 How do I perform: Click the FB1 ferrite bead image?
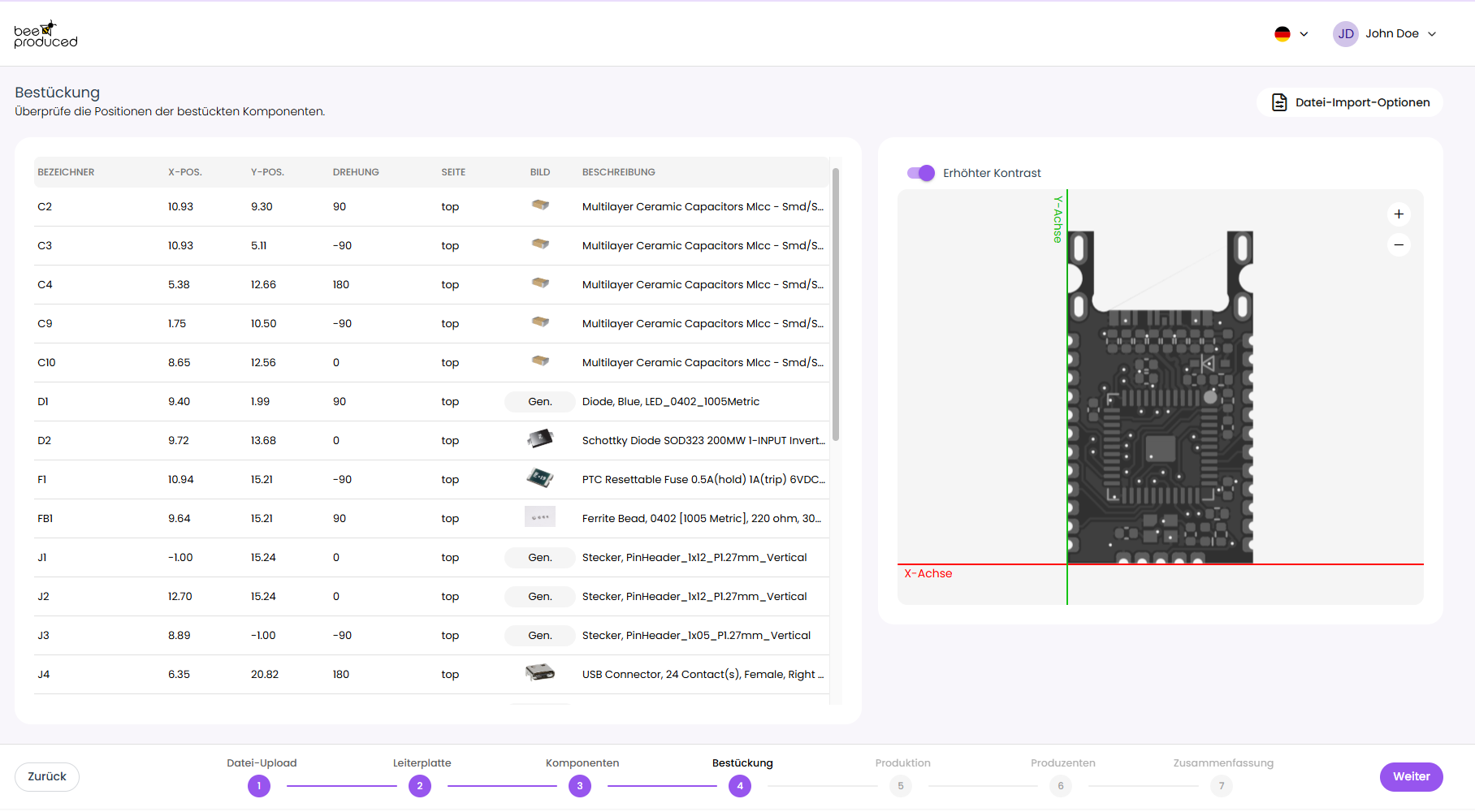tap(540, 517)
